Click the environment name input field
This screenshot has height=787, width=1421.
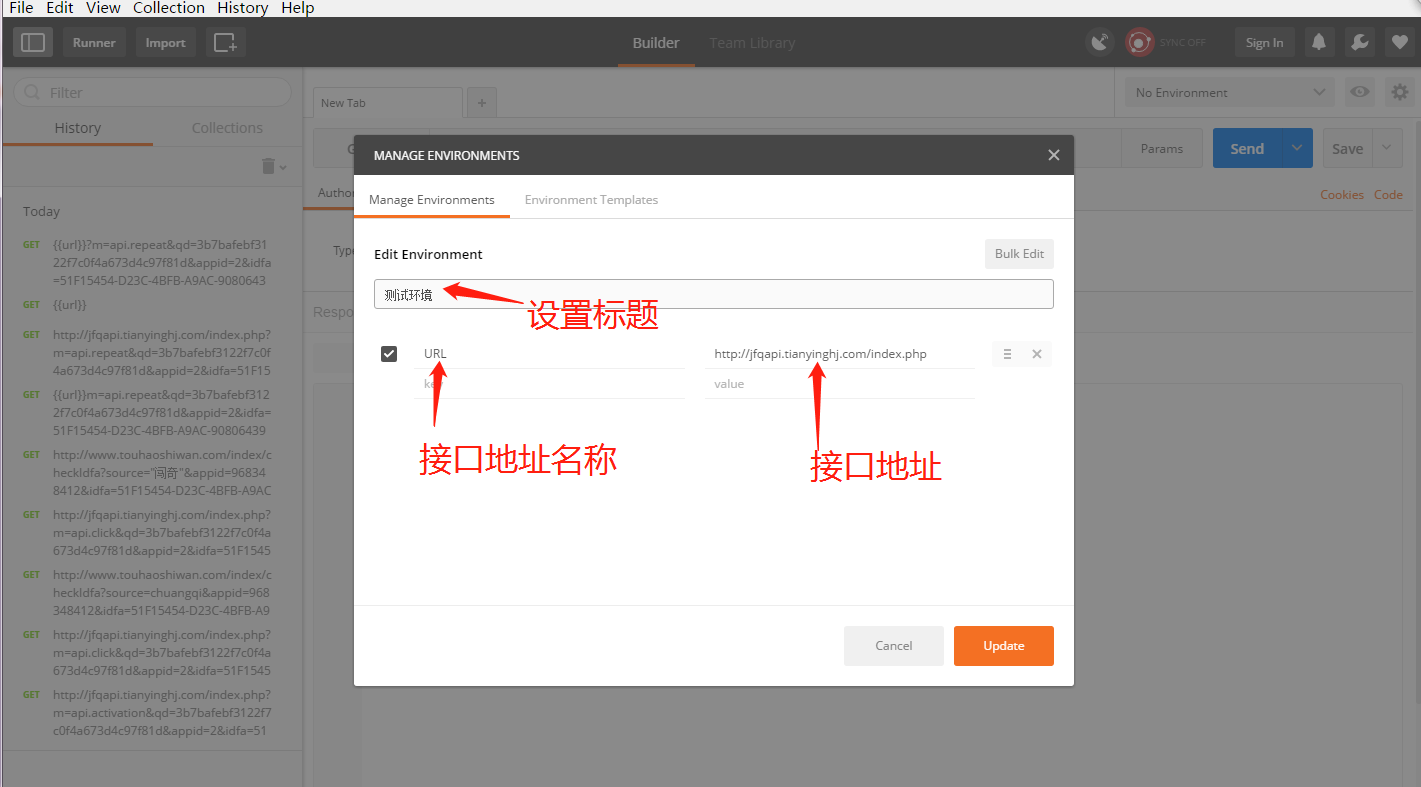click(714, 294)
